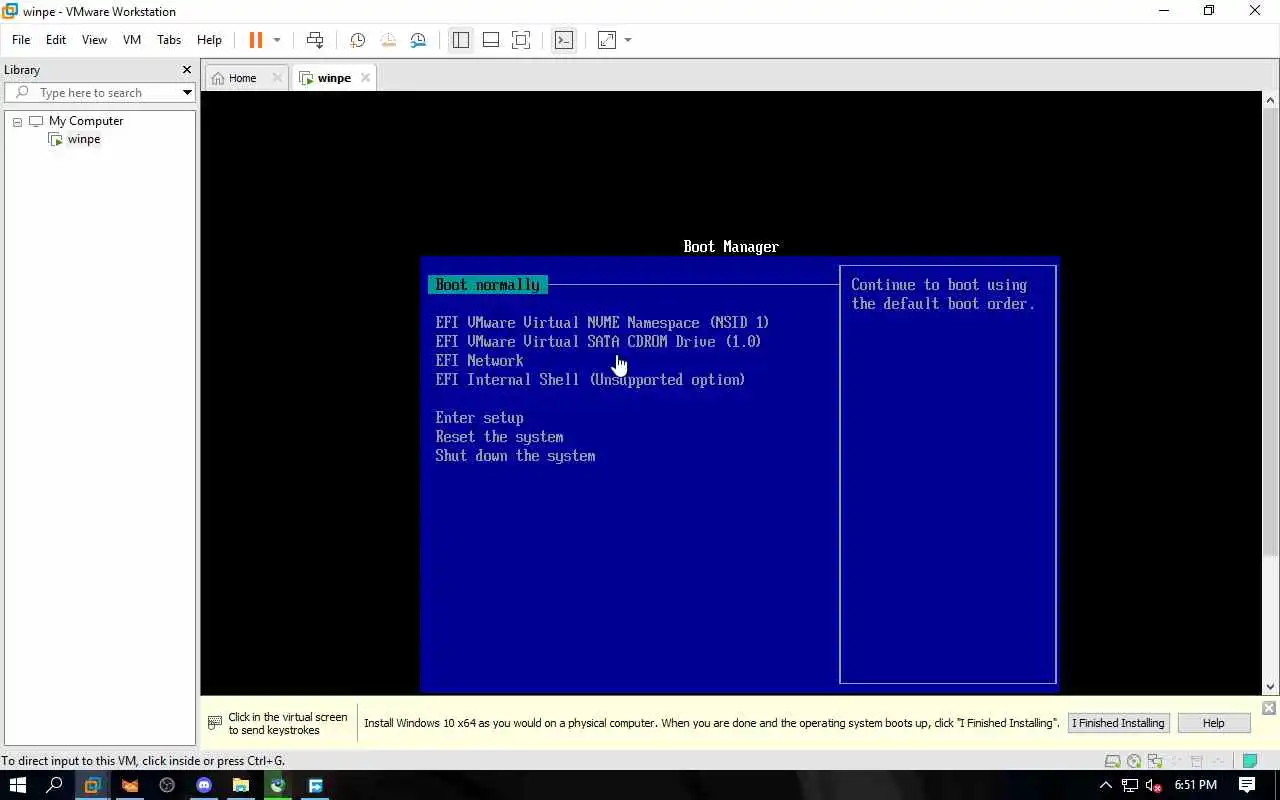Collapse the My Computer tree node
The image size is (1280, 800).
pos(17,122)
